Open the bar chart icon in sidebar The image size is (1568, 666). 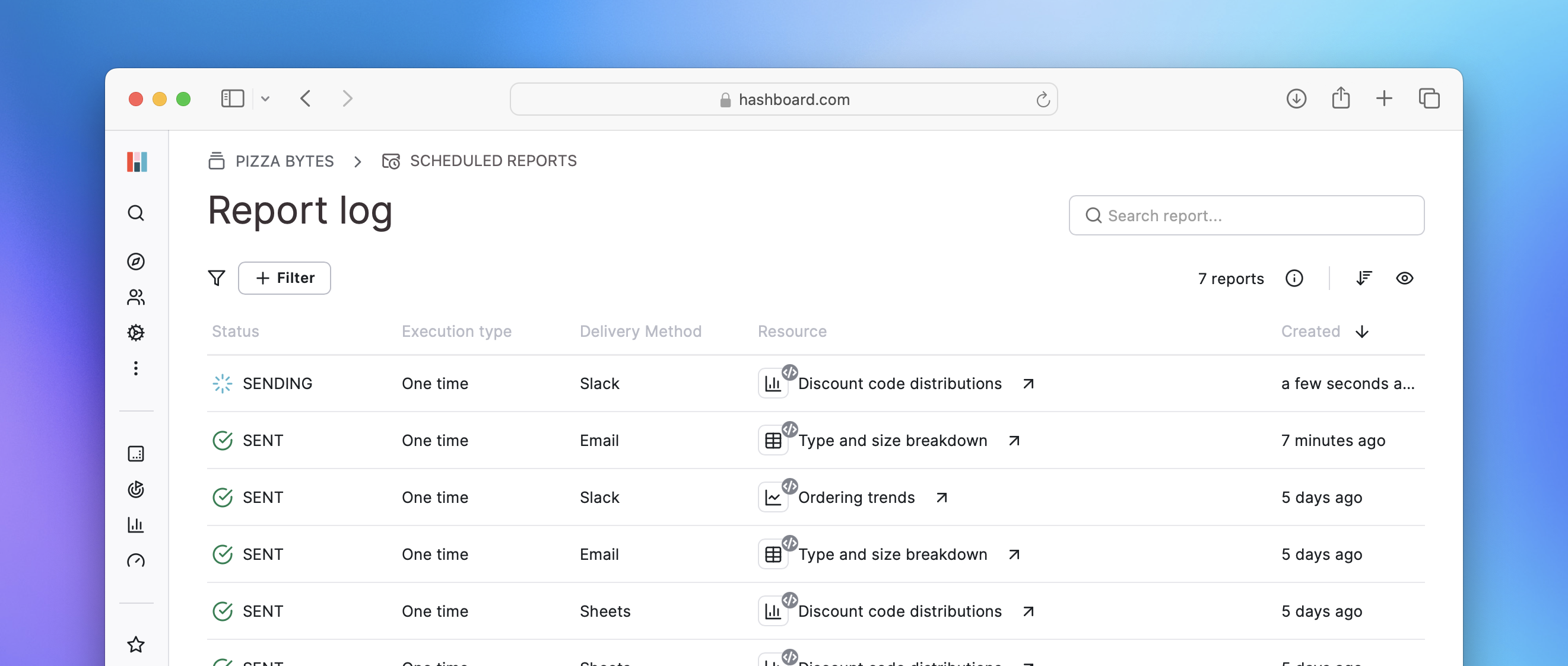tap(136, 525)
